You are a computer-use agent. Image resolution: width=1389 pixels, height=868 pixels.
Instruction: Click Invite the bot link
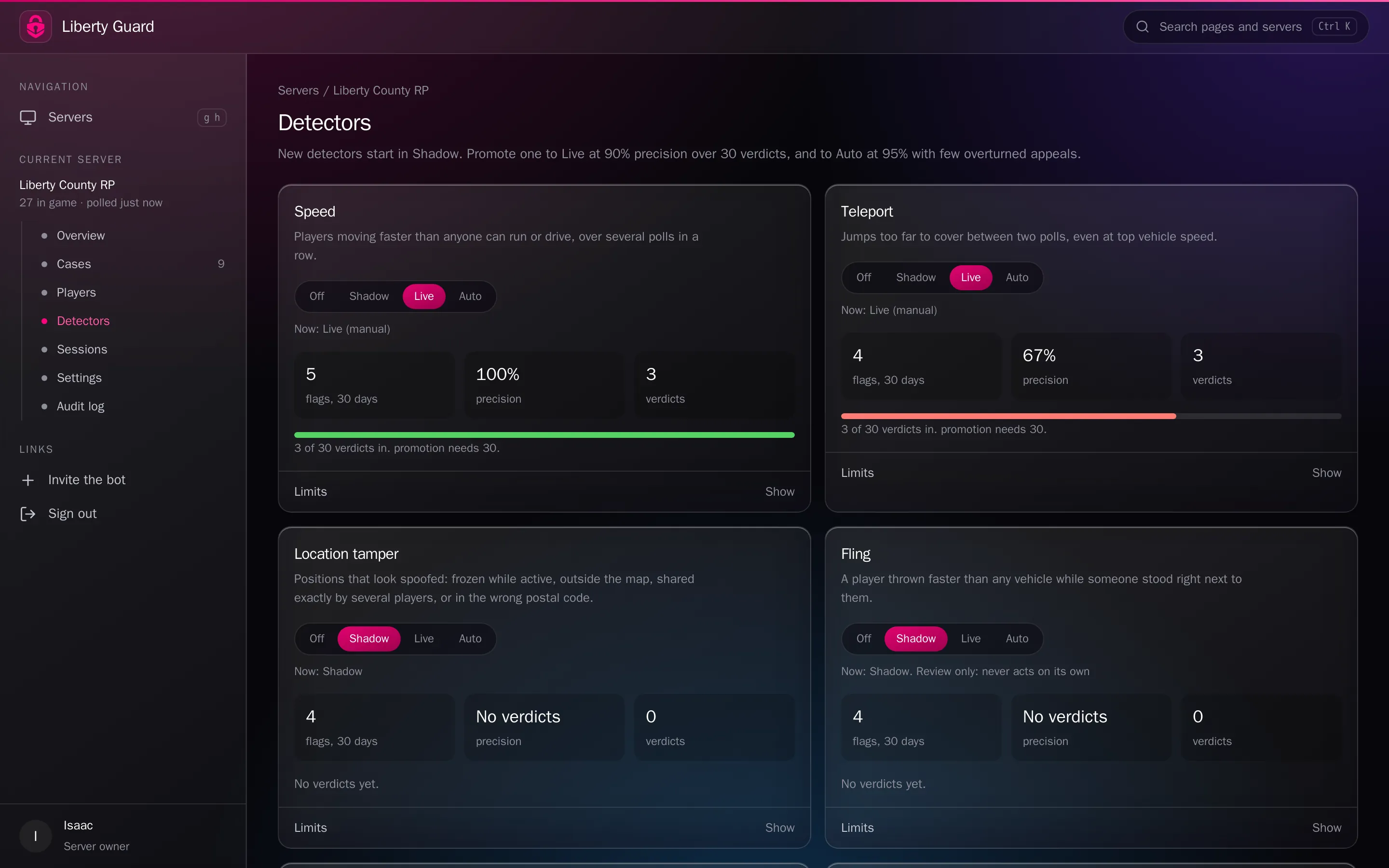tap(87, 480)
